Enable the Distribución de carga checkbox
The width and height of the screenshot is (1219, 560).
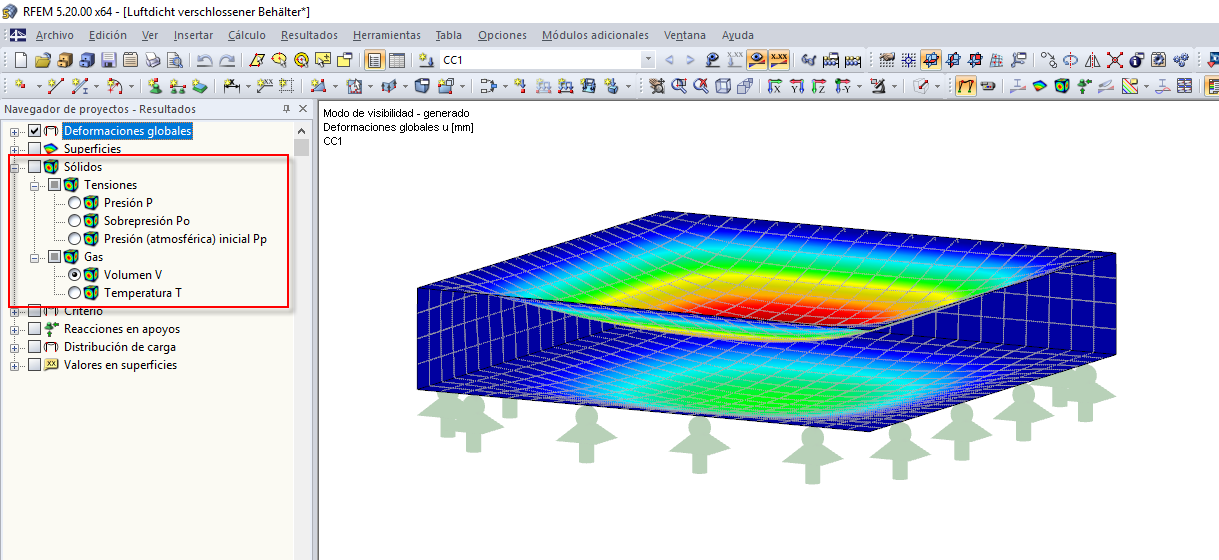tap(35, 347)
